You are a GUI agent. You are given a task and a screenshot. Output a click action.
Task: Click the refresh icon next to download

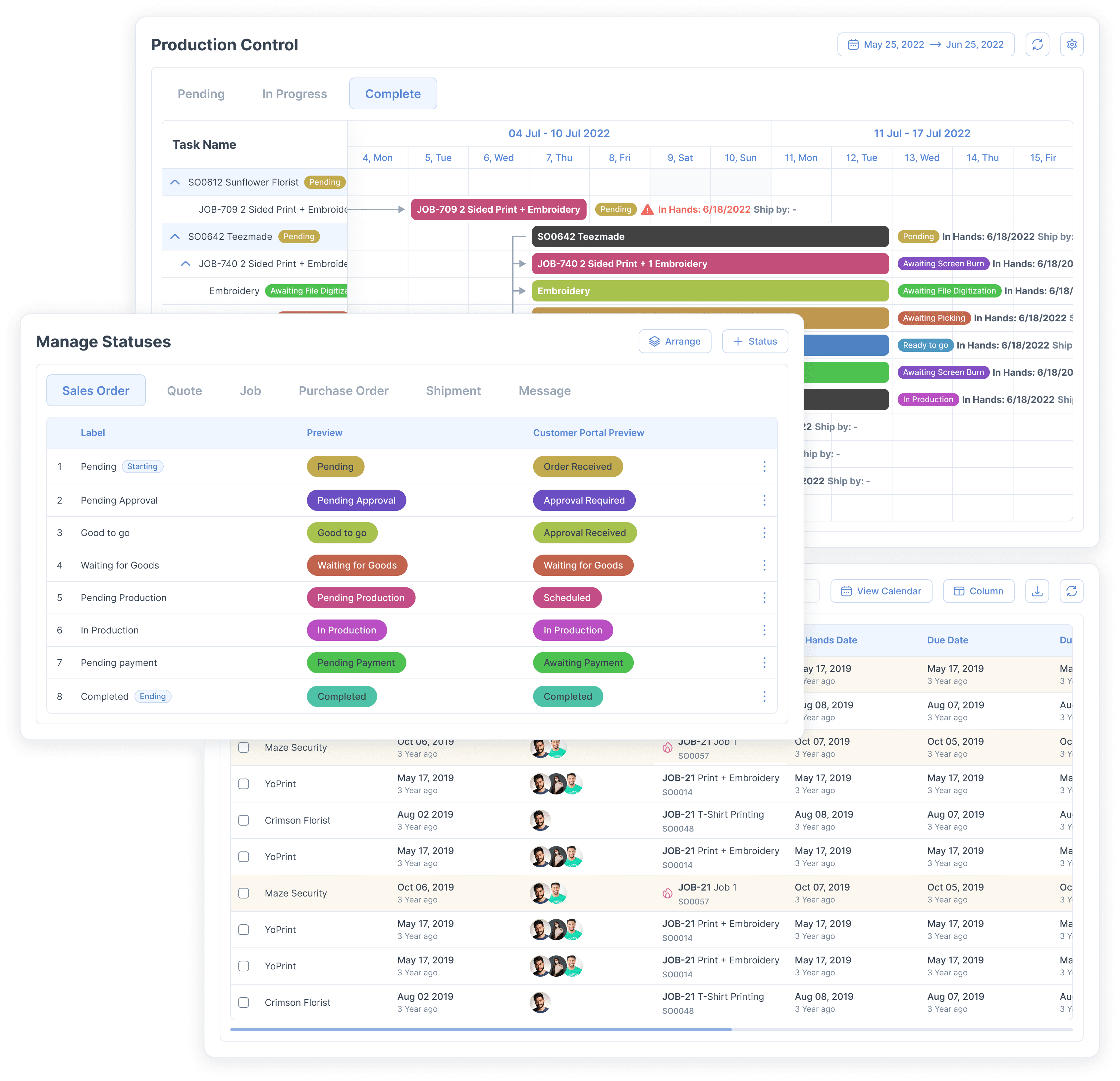[x=1071, y=591]
